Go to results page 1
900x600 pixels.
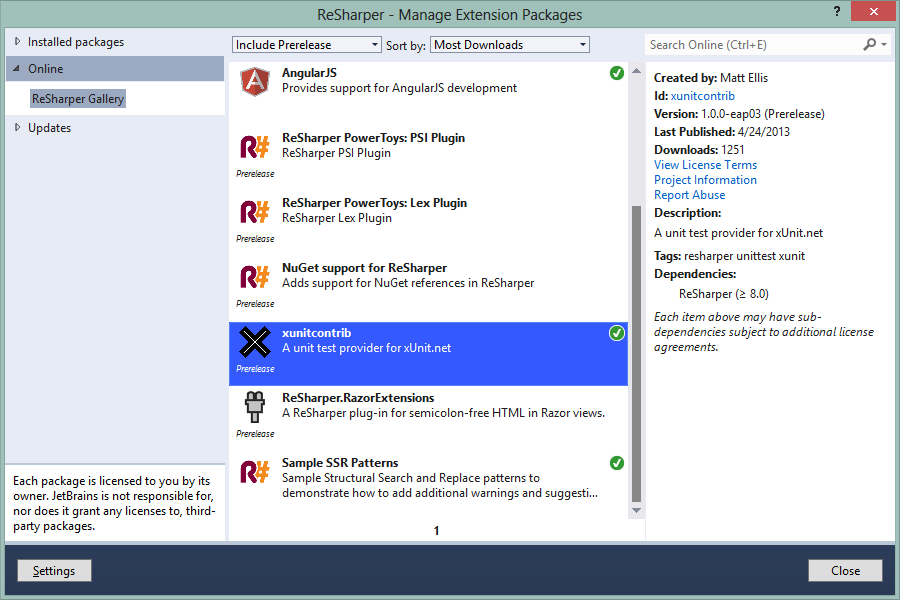click(x=436, y=531)
